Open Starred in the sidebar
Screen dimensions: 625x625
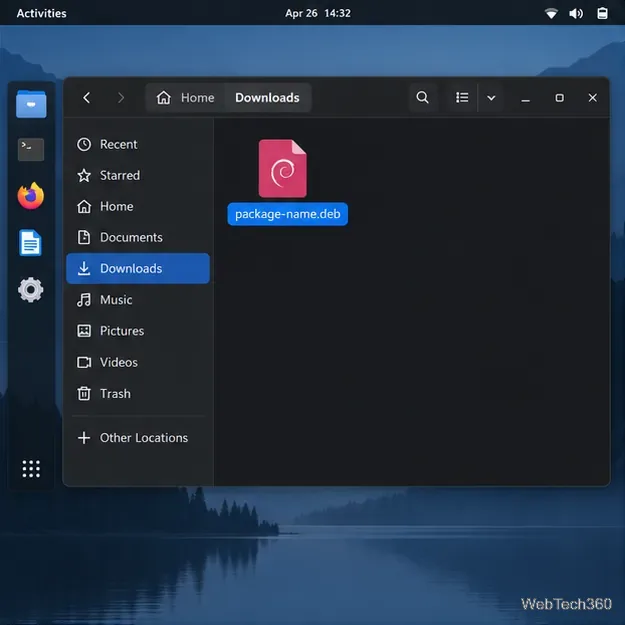[138, 175]
